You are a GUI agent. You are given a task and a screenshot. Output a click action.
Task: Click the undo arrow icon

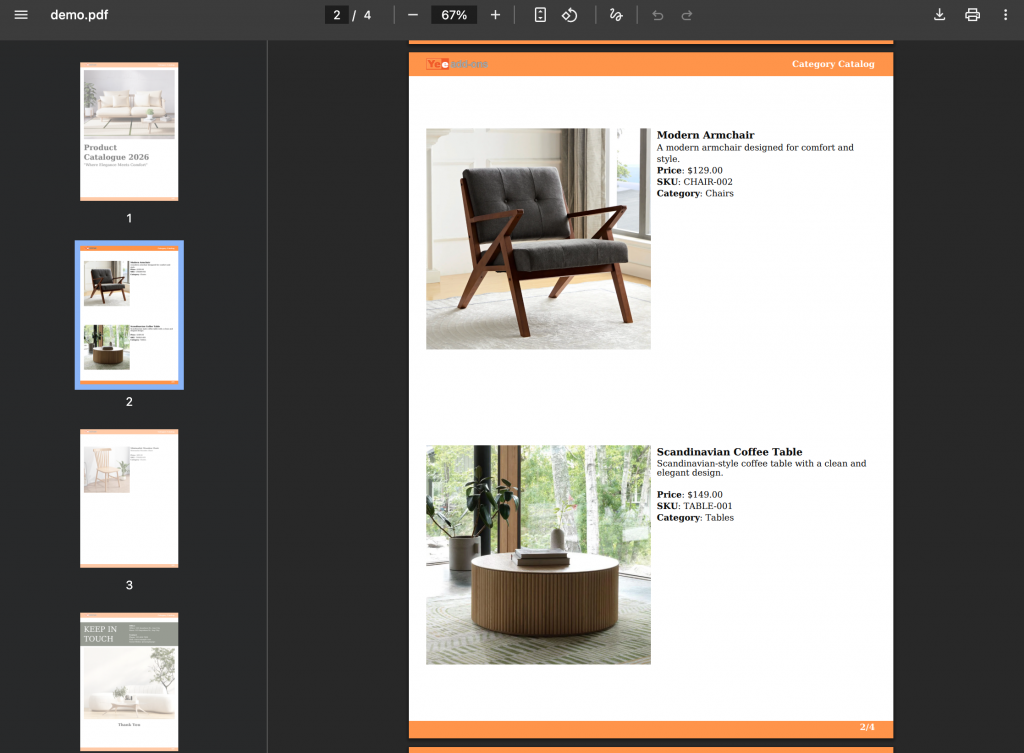[x=657, y=15]
